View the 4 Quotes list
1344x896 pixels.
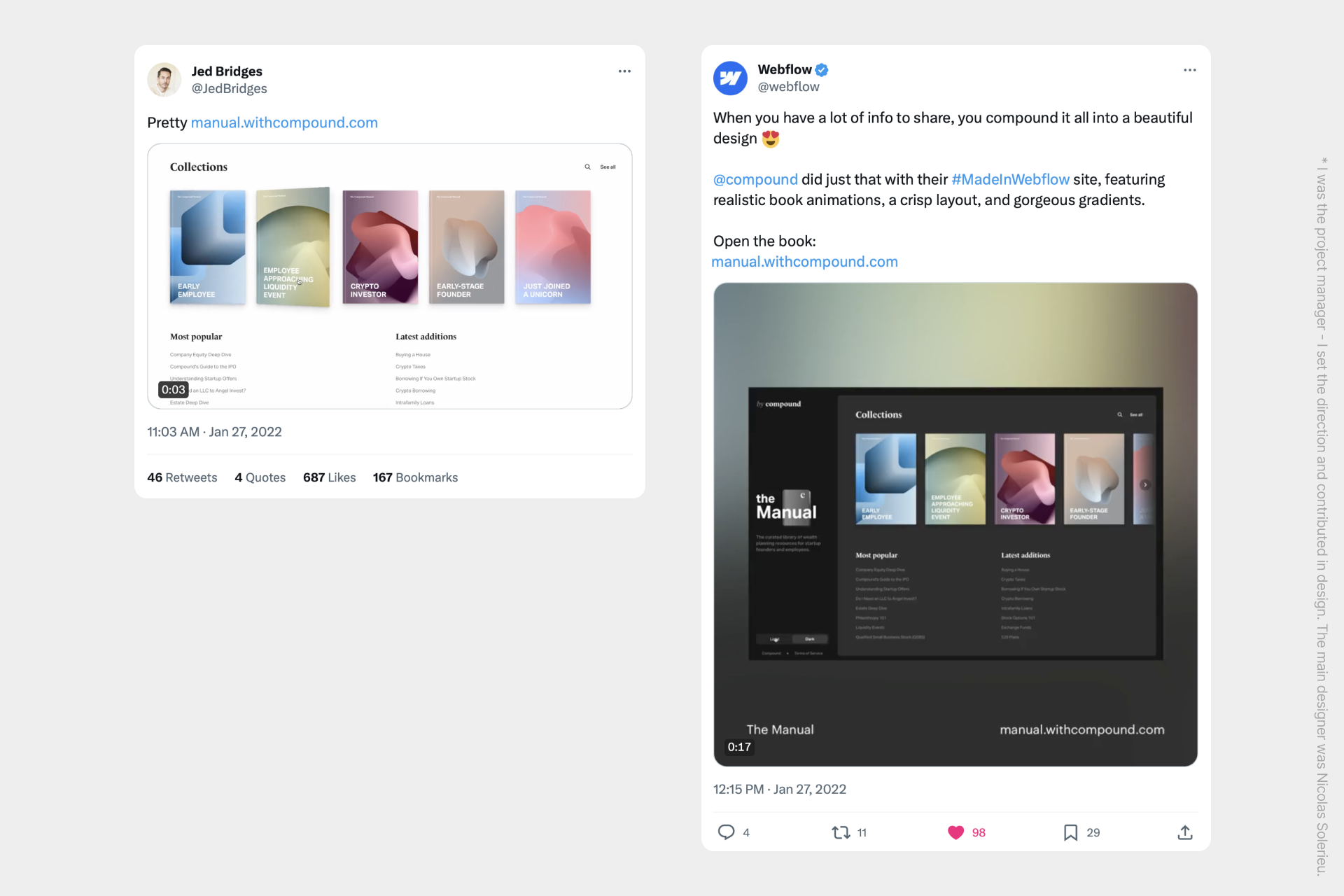coord(260,477)
